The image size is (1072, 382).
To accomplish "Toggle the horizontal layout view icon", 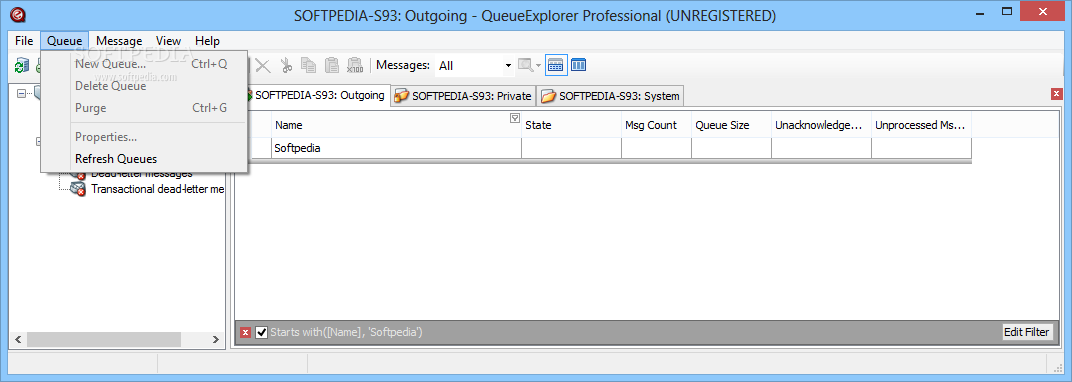I will pyautogui.click(x=555, y=66).
